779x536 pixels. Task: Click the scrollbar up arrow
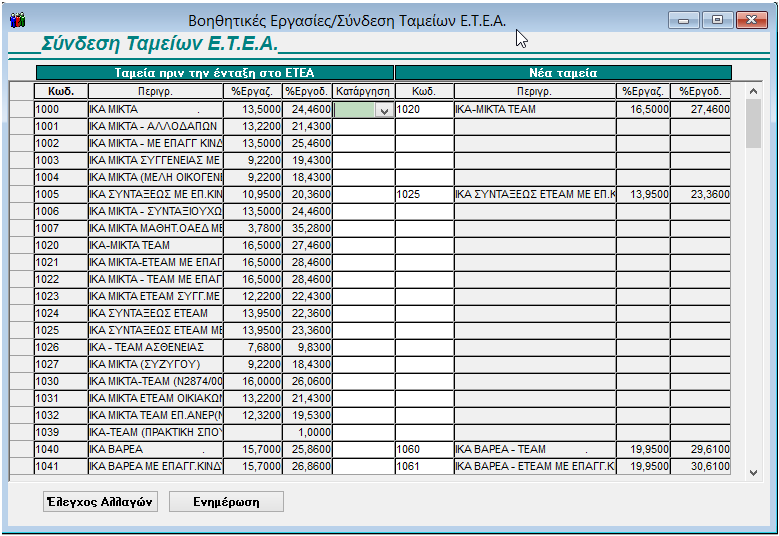753,91
